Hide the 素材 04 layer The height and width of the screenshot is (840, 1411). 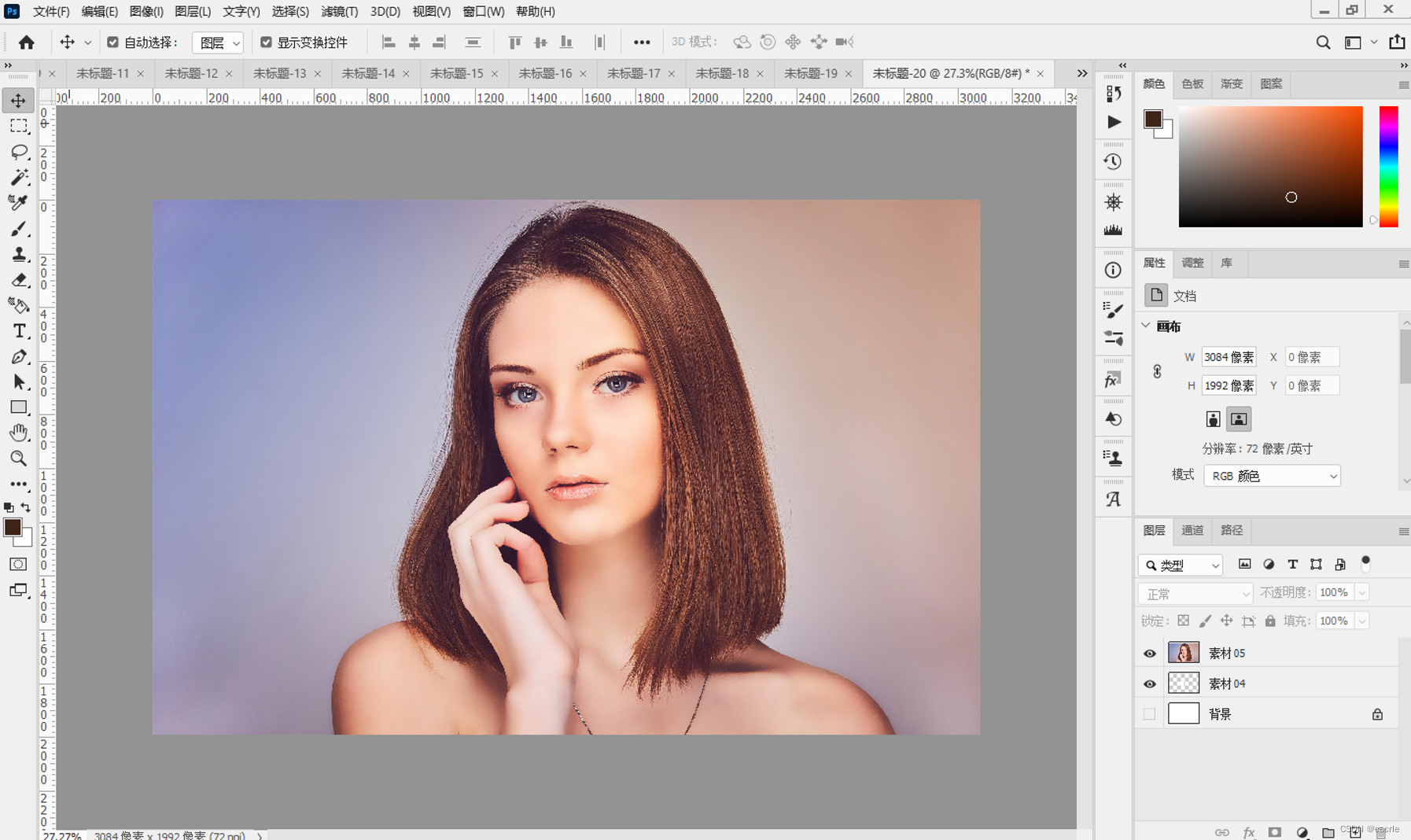pyautogui.click(x=1149, y=684)
